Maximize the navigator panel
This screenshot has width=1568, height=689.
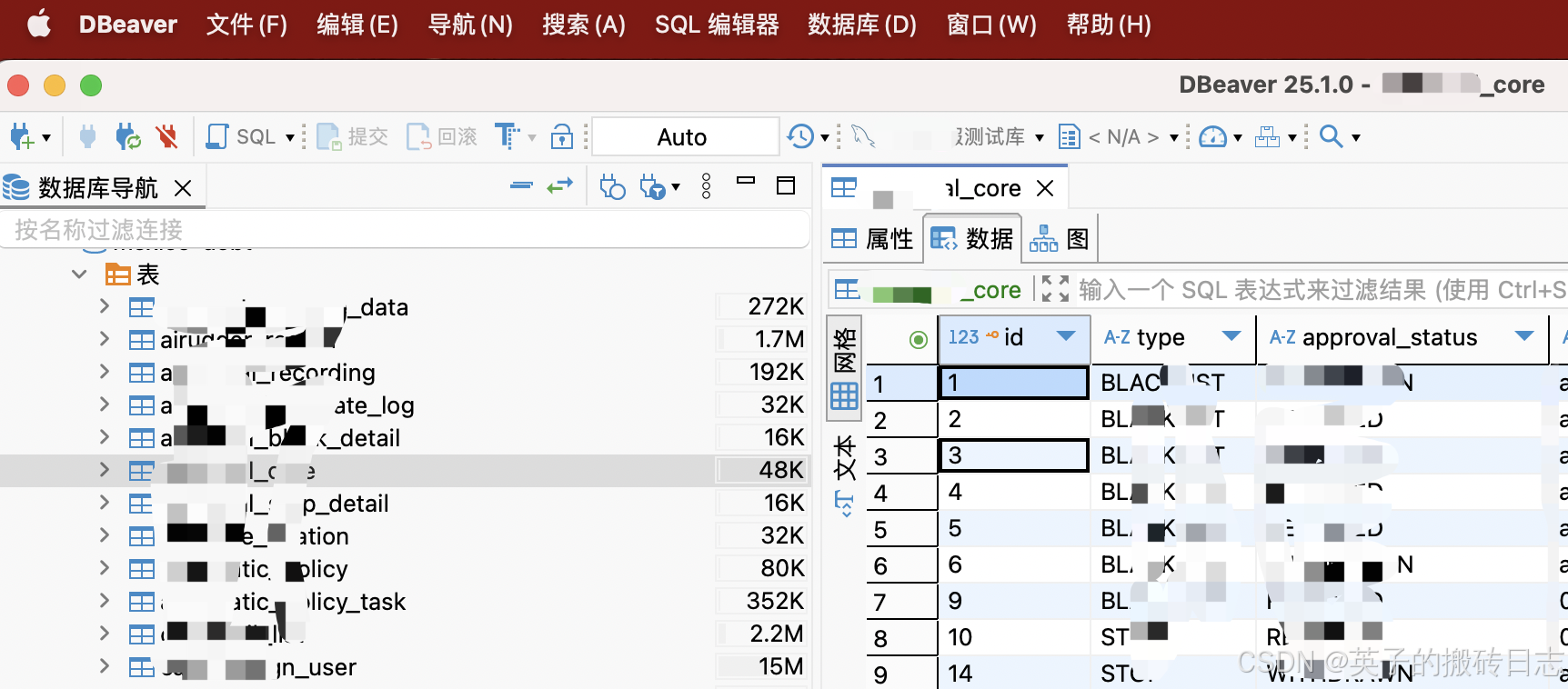pos(786,185)
